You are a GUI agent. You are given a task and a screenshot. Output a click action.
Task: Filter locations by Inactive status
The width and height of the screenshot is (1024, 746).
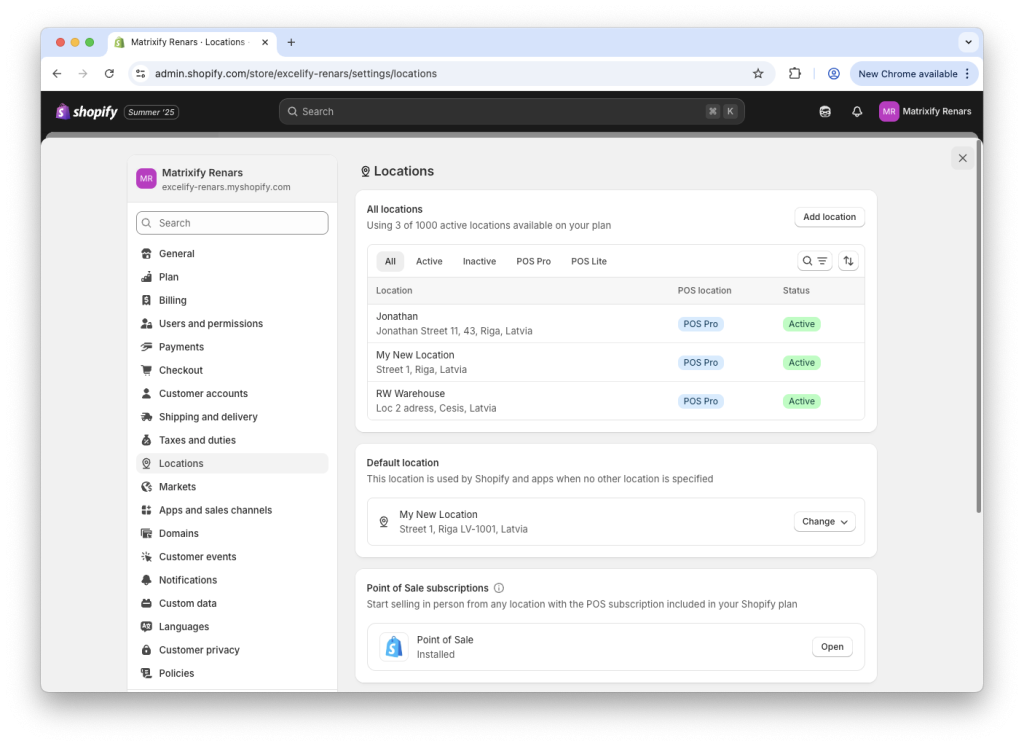pos(478,260)
